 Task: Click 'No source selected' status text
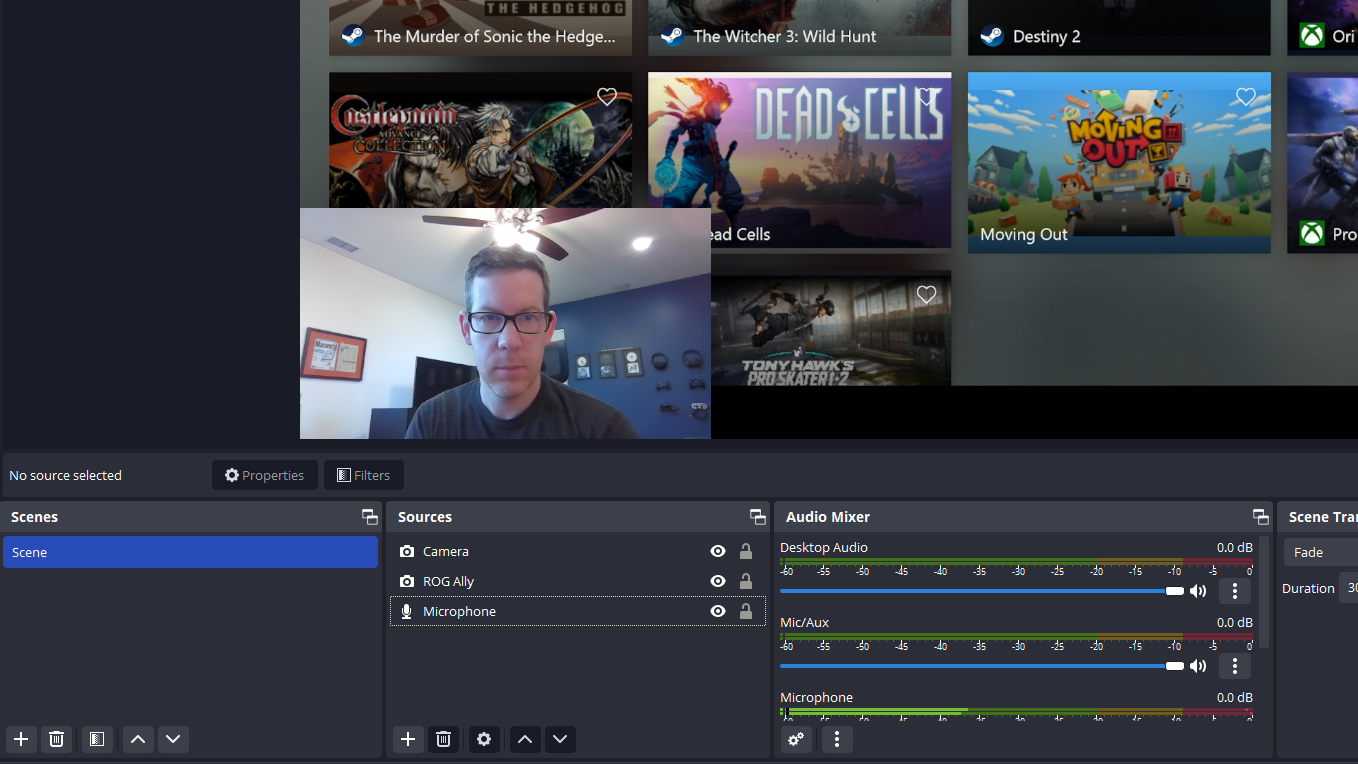click(x=65, y=475)
